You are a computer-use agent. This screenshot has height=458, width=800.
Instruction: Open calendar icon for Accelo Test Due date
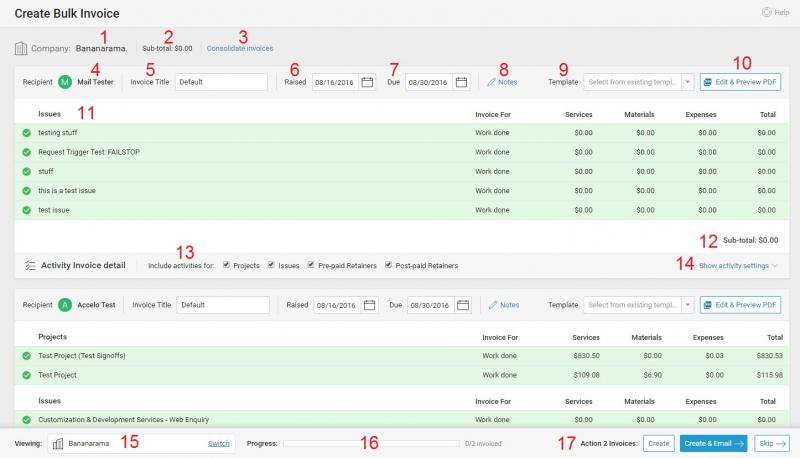462,305
